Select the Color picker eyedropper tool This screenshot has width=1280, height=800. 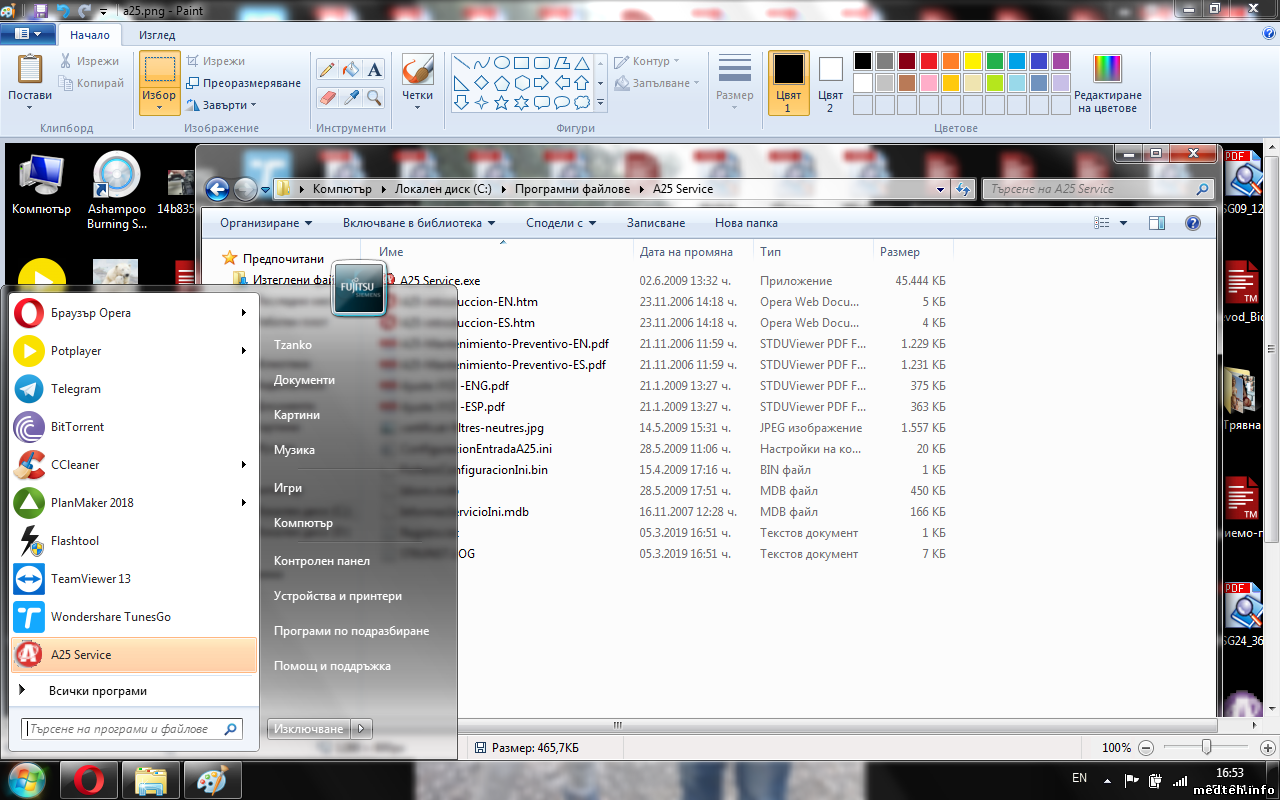pos(351,97)
